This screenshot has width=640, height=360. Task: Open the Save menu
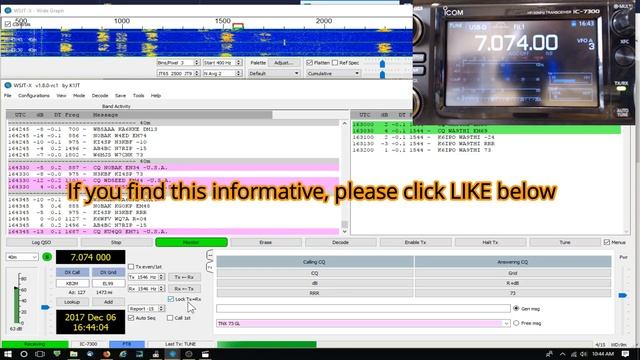click(120, 96)
